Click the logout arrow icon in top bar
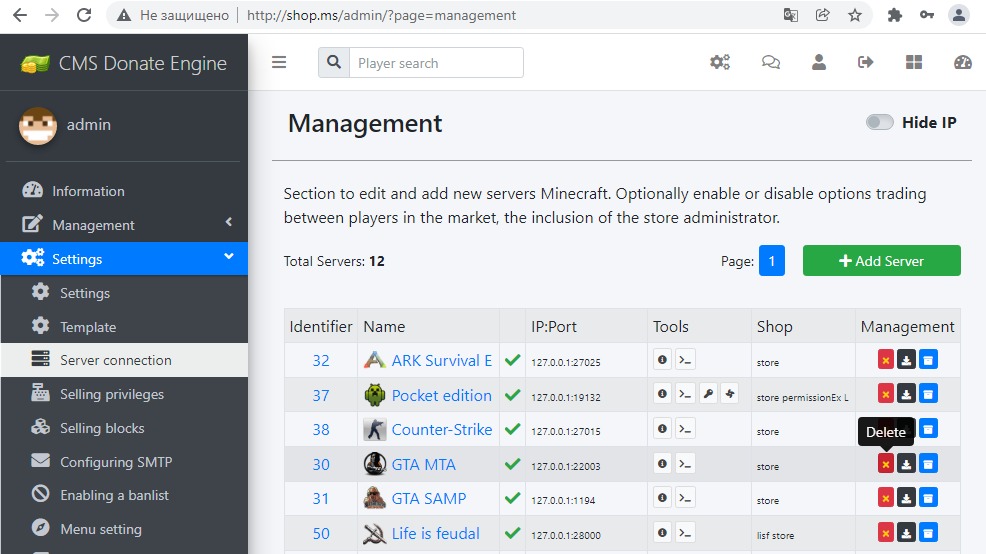 click(x=866, y=62)
